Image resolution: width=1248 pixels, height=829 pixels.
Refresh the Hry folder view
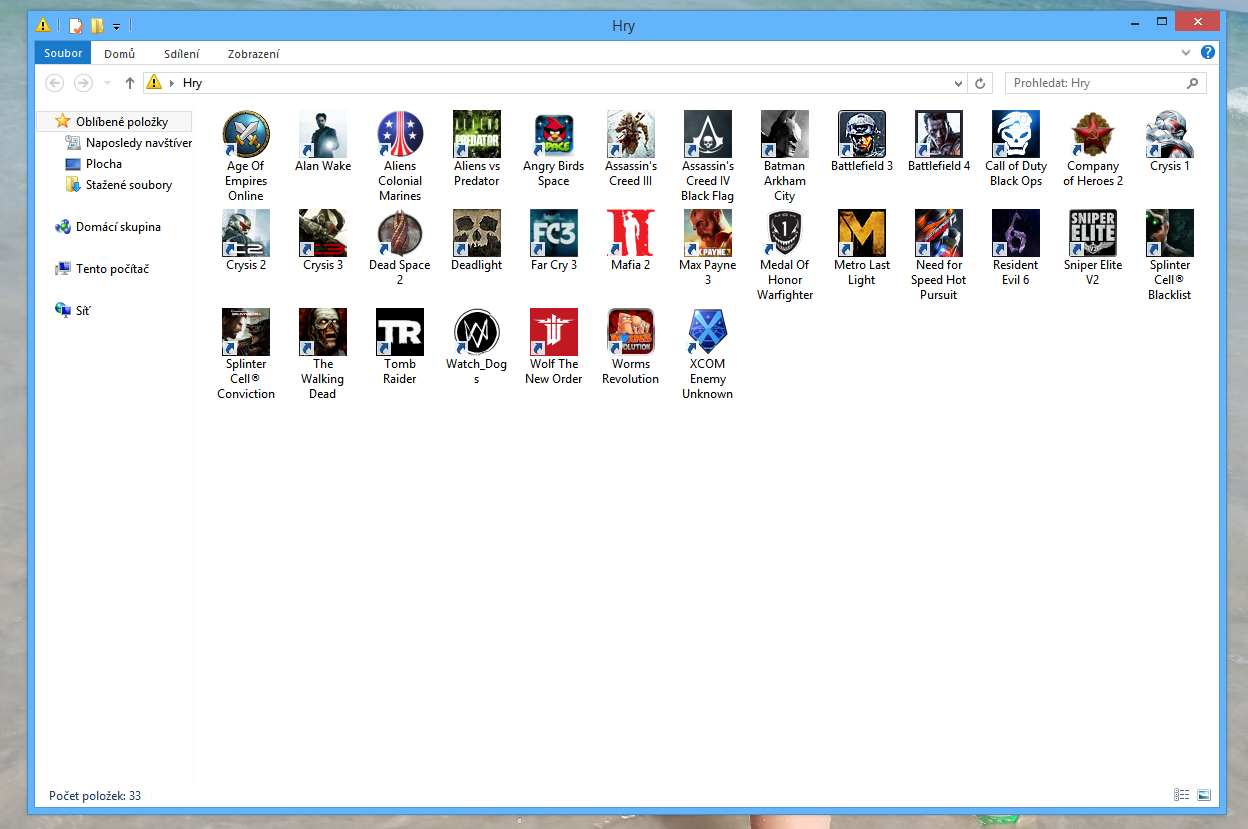click(x=981, y=83)
